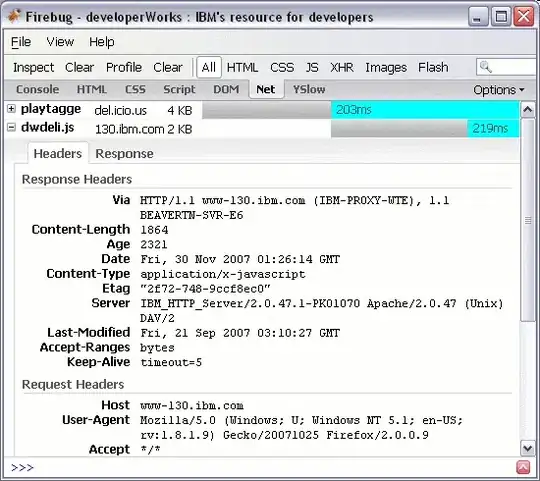Click the Date header value
This screenshot has height=481, width=540.
pyautogui.click(x=240, y=259)
